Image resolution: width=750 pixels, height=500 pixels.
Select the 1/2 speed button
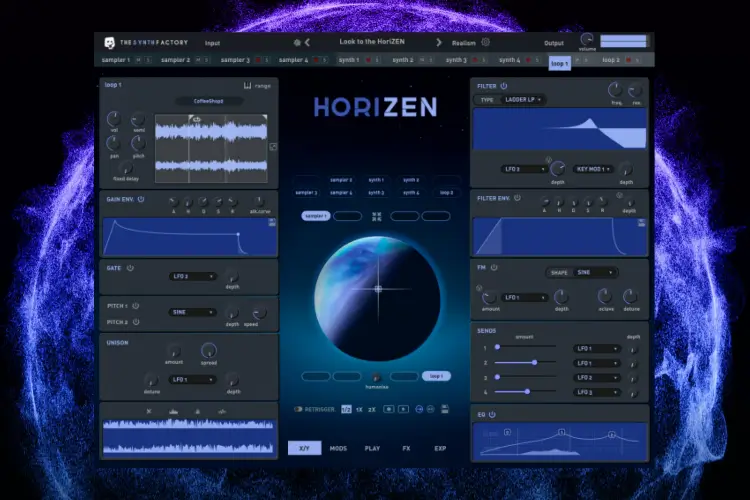point(346,409)
